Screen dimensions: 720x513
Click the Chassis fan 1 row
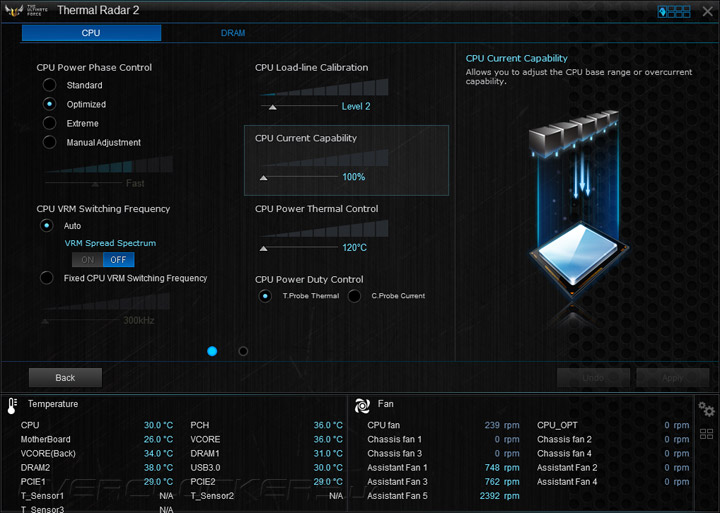(x=443, y=440)
